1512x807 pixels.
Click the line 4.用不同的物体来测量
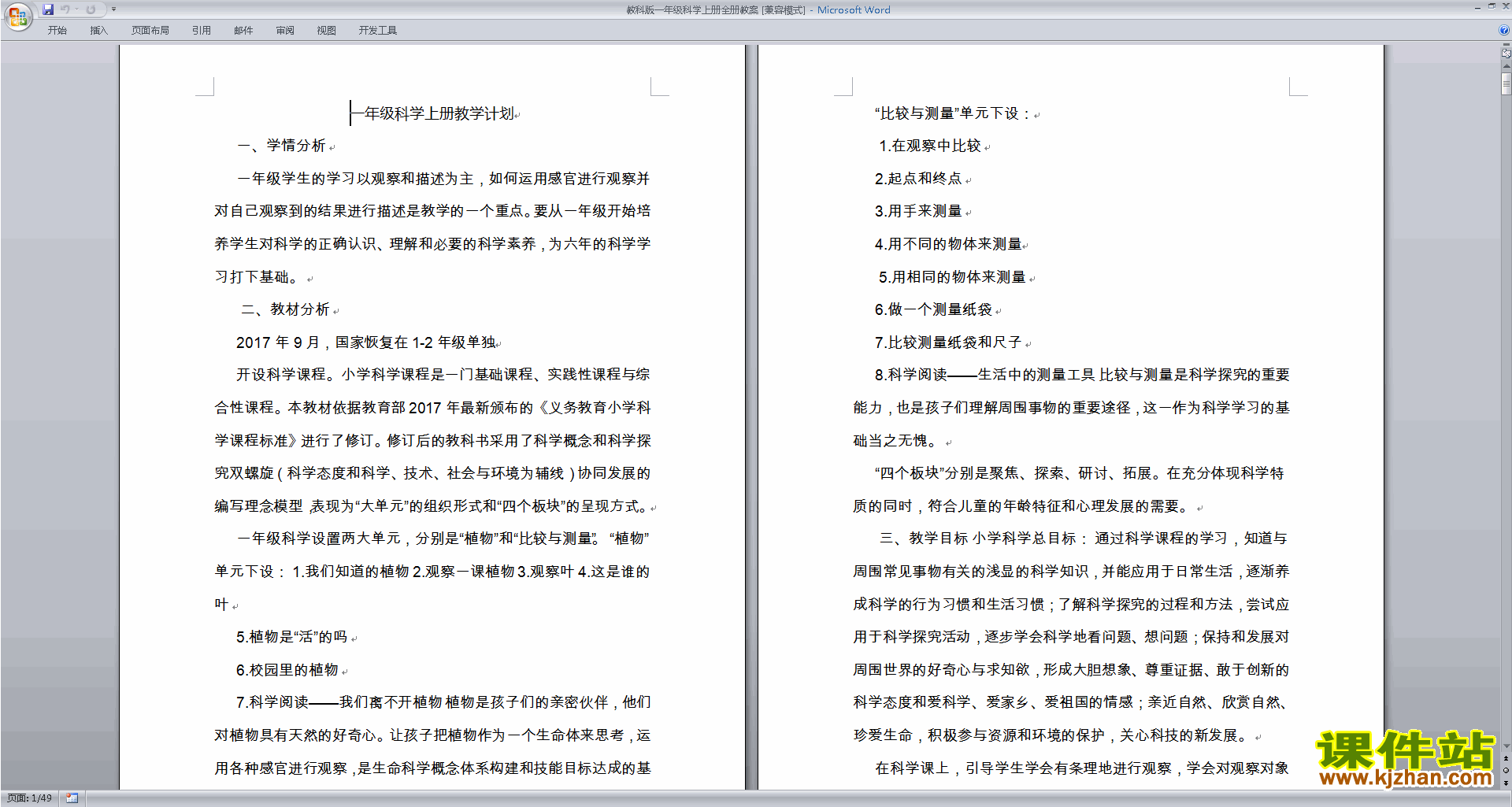pos(948,244)
